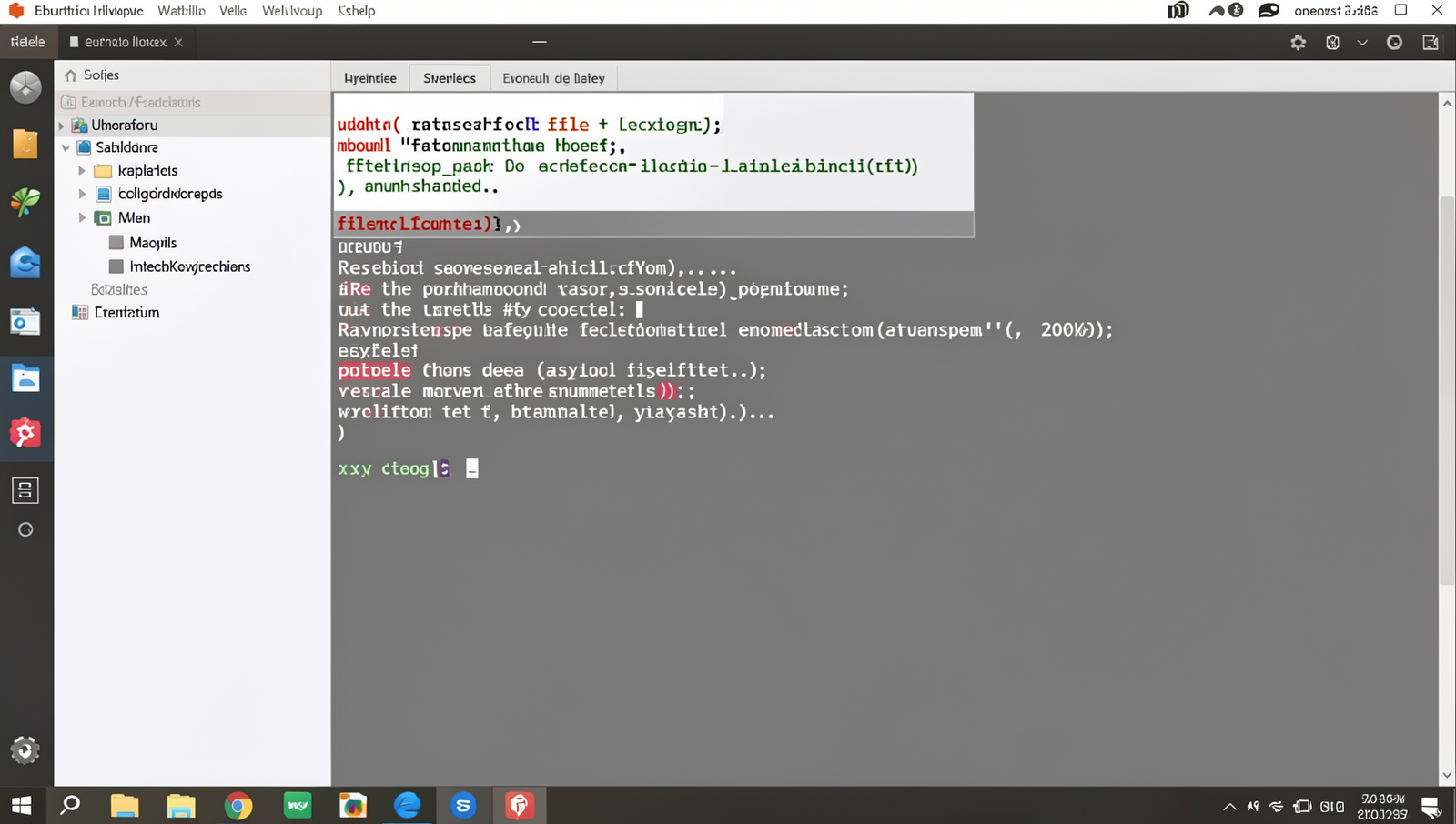Show hidden tray icons chevron
Image resolution: width=1456 pixels, height=824 pixels.
point(1229,806)
